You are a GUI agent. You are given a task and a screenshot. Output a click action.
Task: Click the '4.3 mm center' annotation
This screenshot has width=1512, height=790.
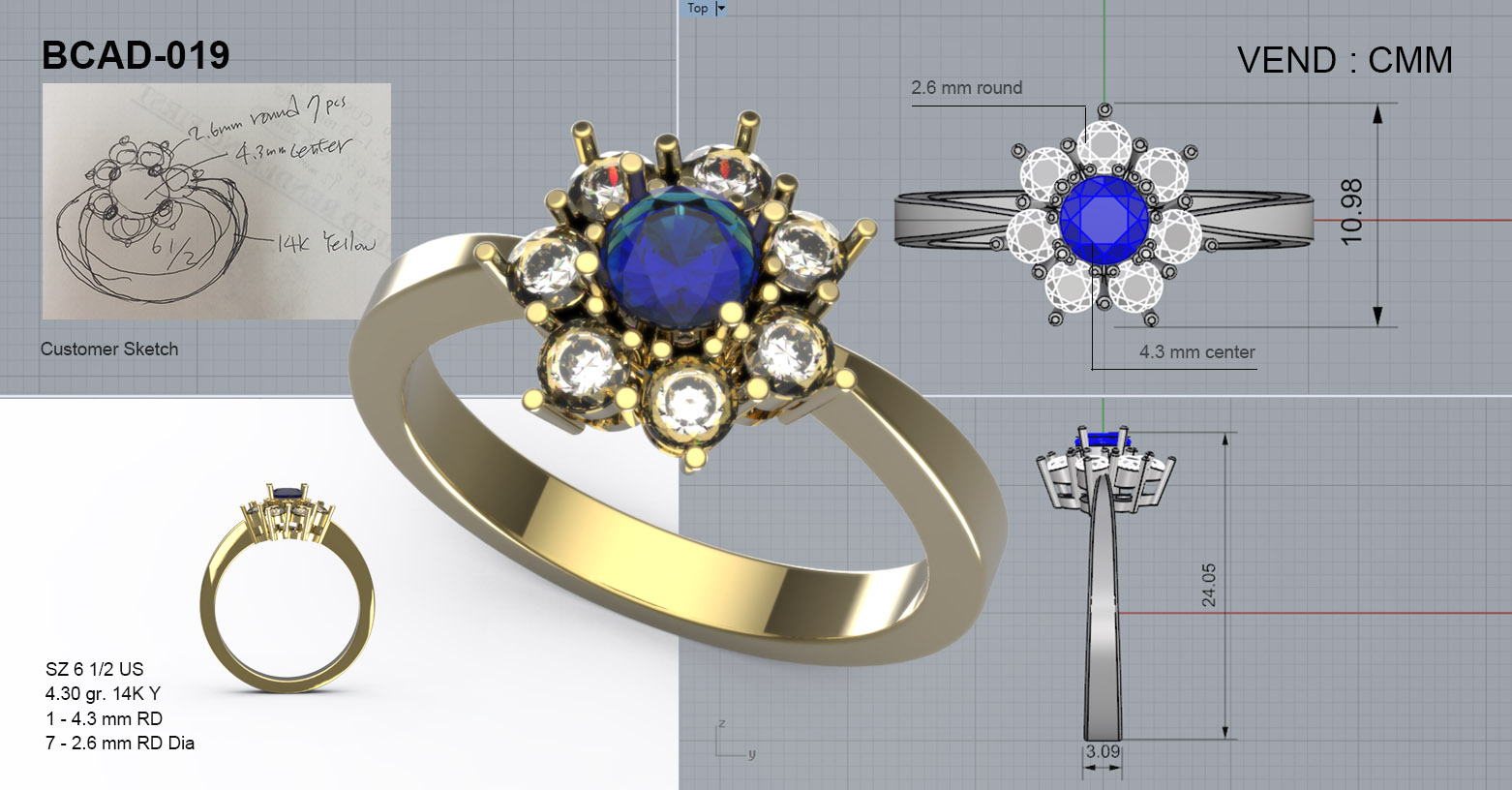tap(1196, 352)
